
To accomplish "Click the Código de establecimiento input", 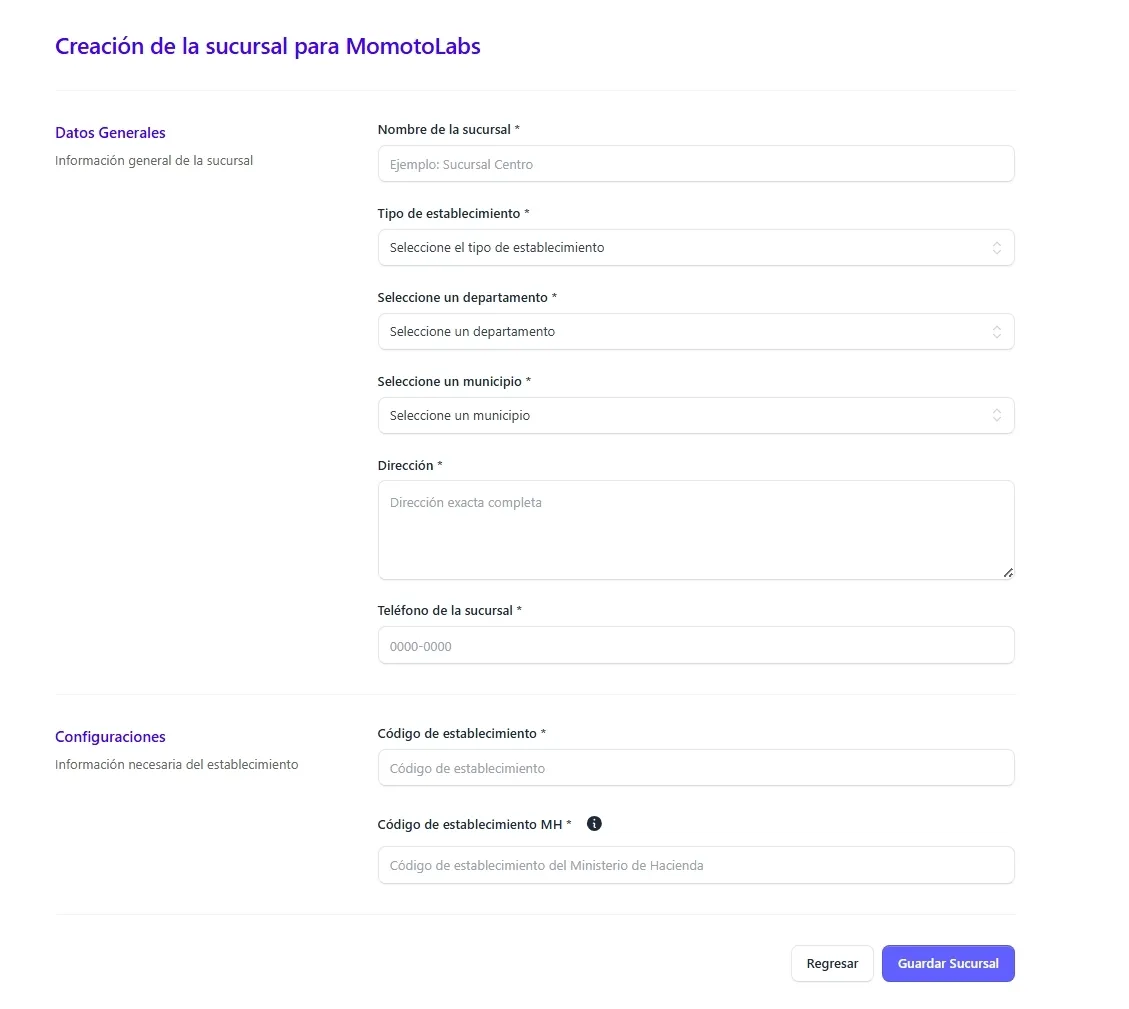I will coord(696,767).
